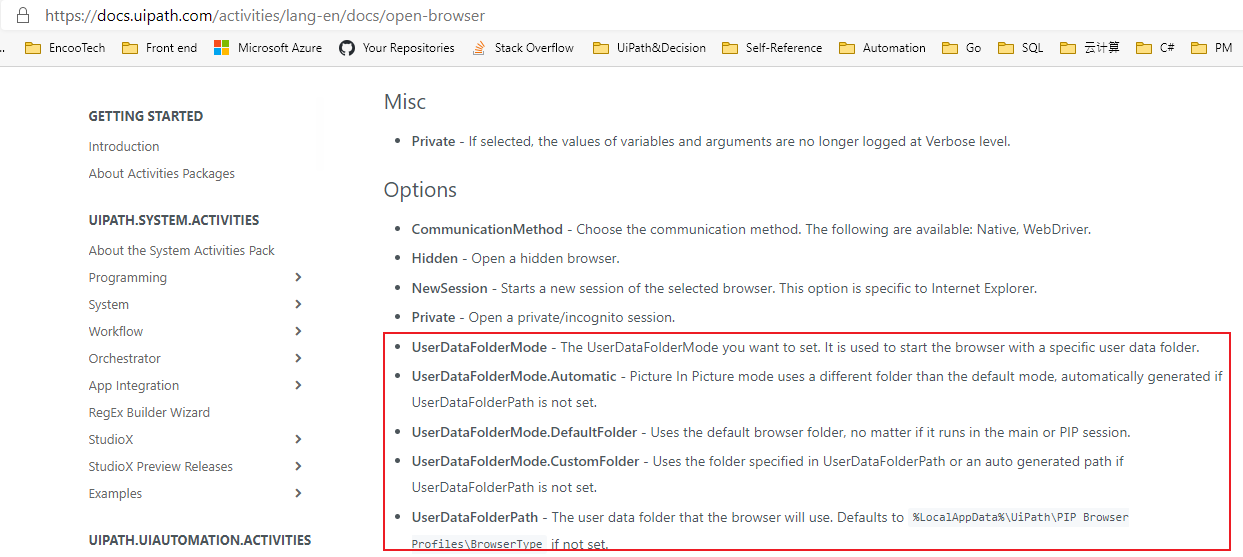Open the Programming sidebar item
Image resolution: width=1243 pixels, height=557 pixels.
(128, 277)
